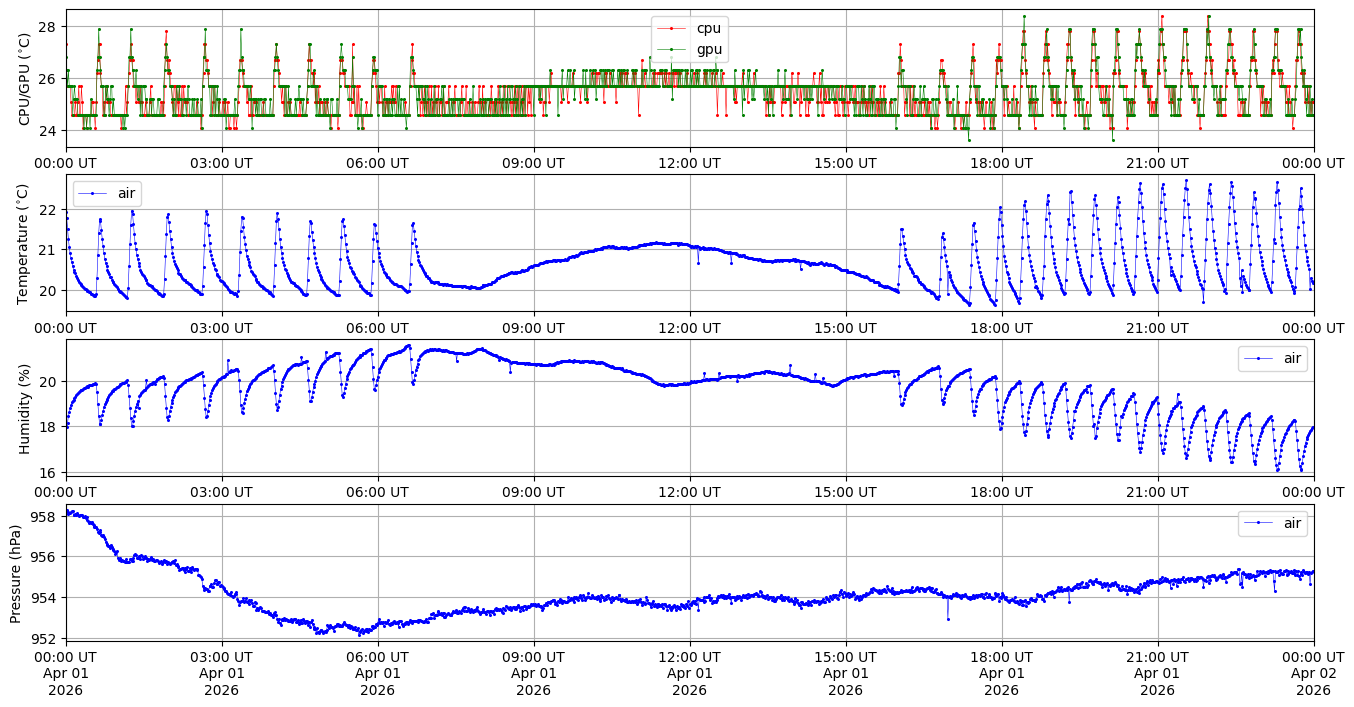
Task: Click 03:00 UT tick below the Temperature panel
Action: (221, 328)
